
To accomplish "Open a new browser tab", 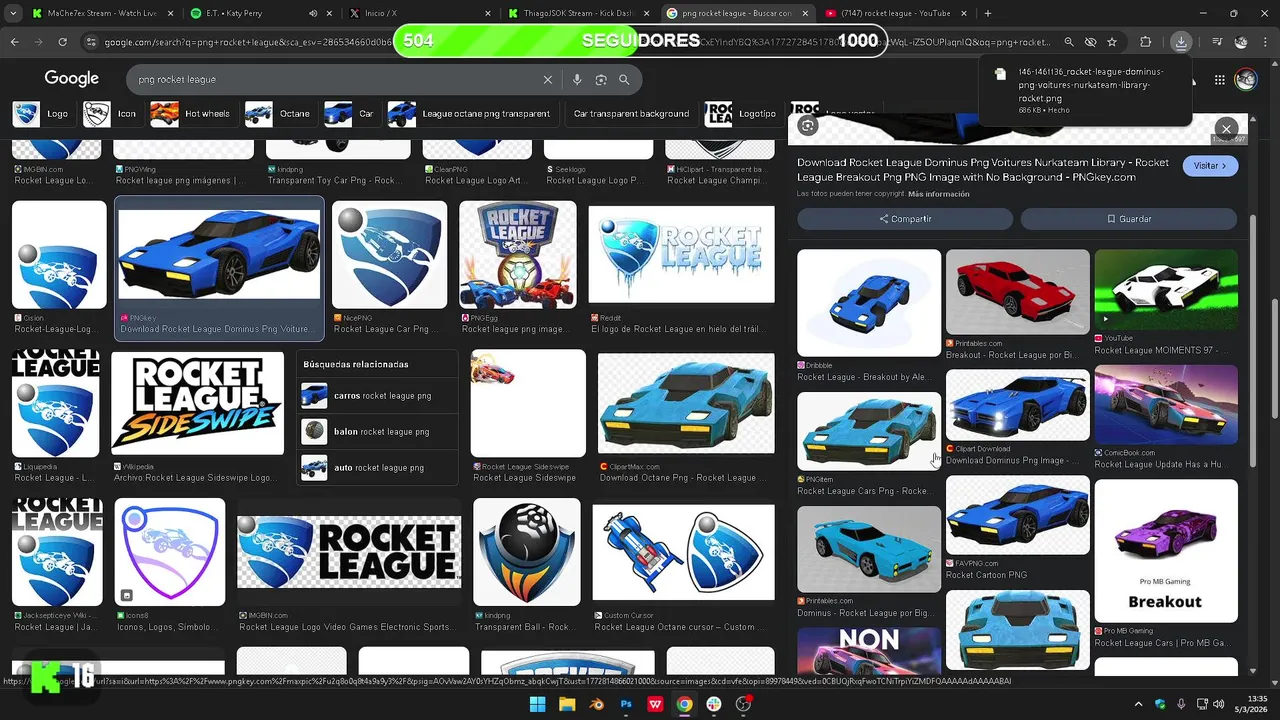I will pos(988,13).
